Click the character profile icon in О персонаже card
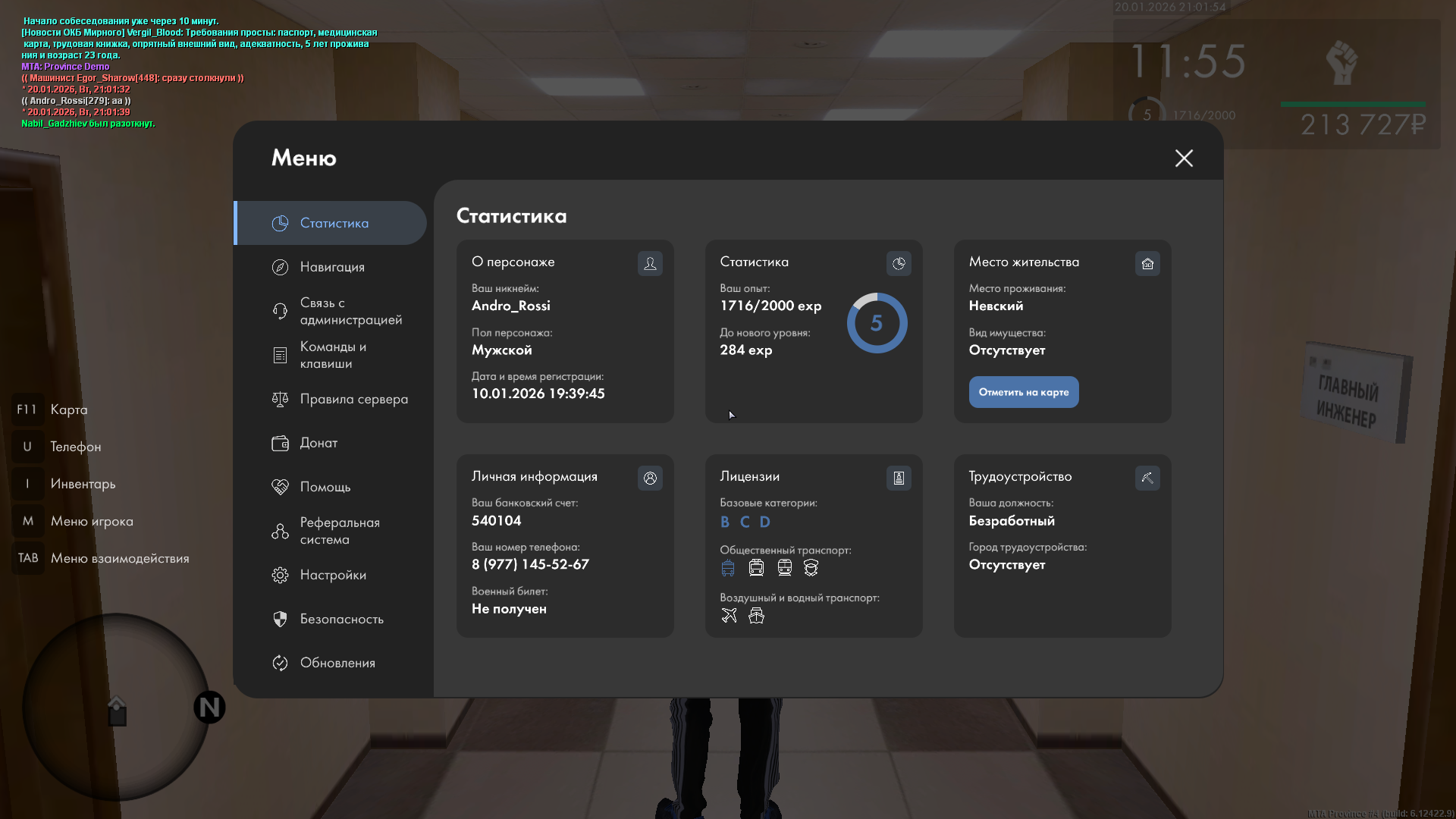 click(650, 263)
